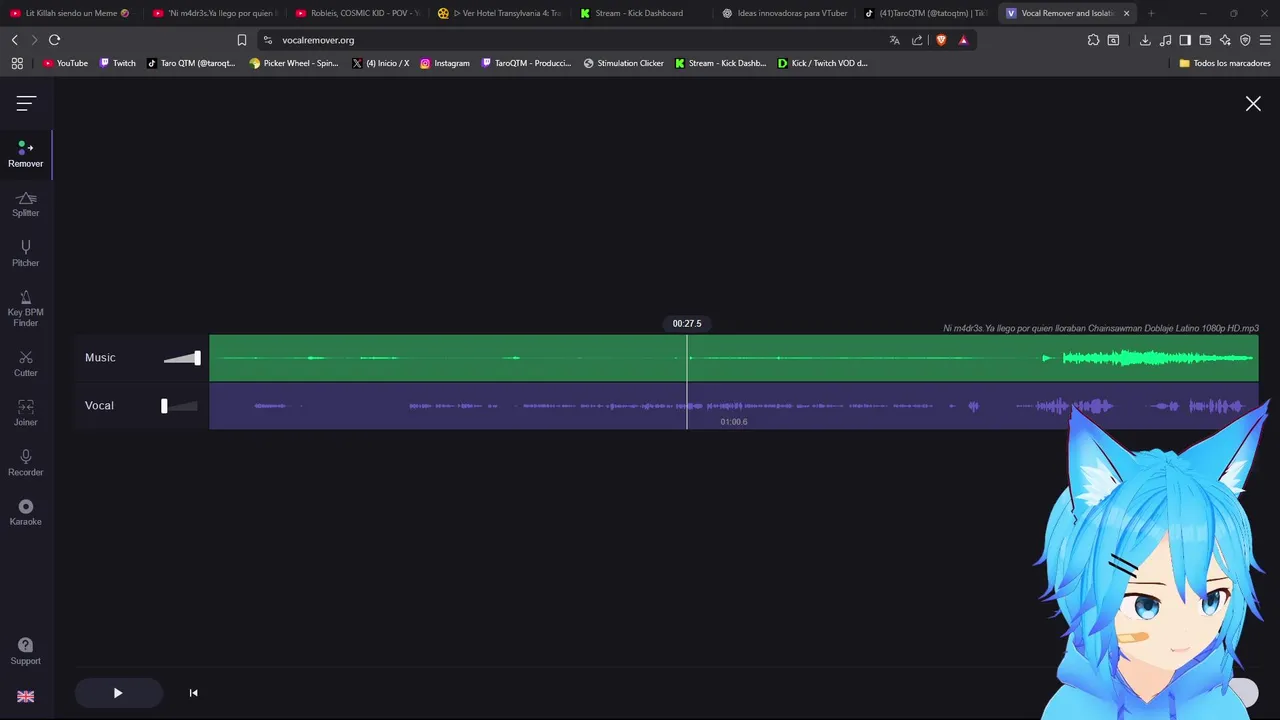This screenshot has height=720, width=1280.
Task: Open a new browser tab
Action: (x=1151, y=13)
